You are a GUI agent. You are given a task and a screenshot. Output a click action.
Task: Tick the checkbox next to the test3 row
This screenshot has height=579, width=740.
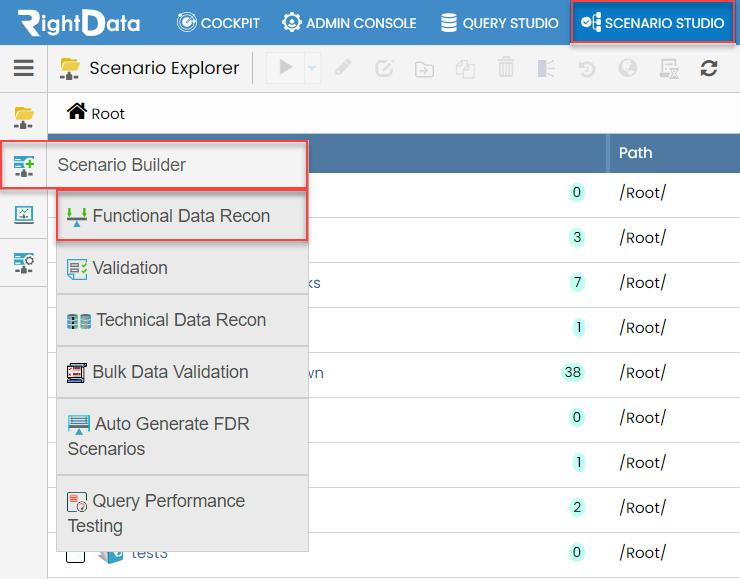click(75, 553)
